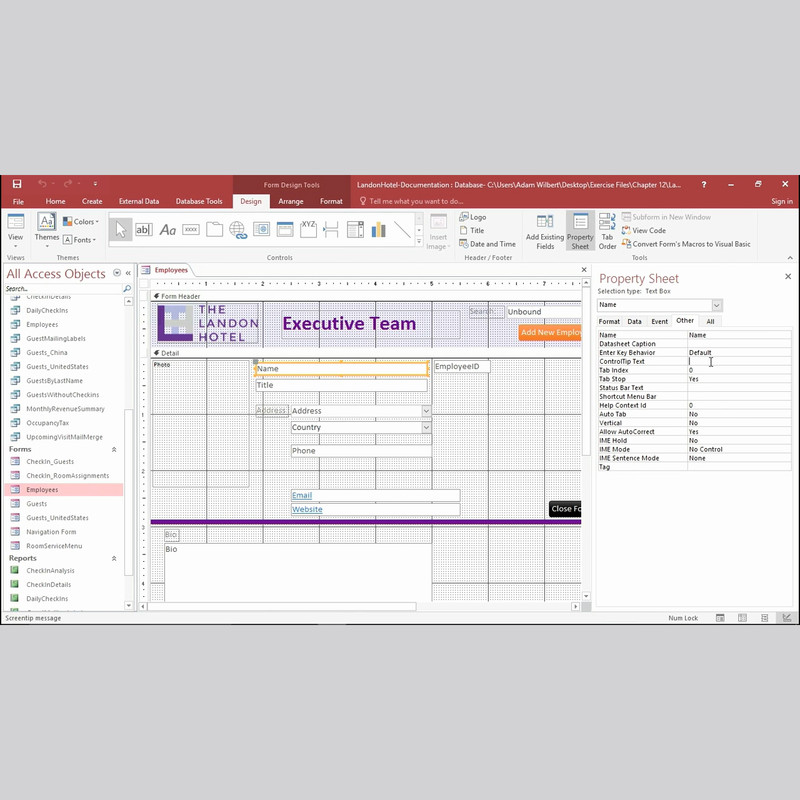Select the Label control tool
Screen dimensions: 800x800
pos(167,230)
